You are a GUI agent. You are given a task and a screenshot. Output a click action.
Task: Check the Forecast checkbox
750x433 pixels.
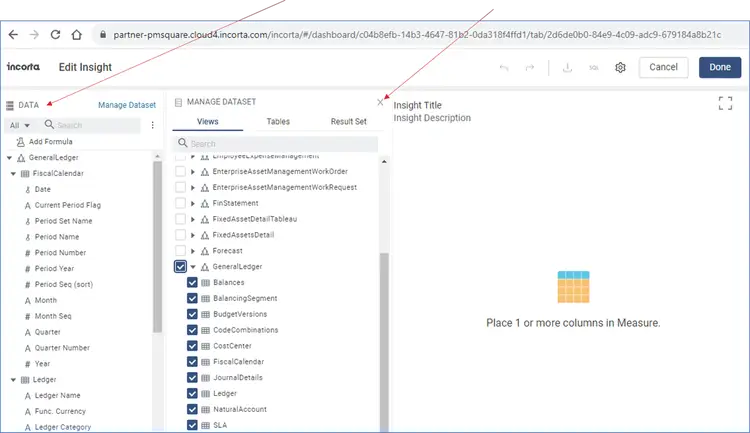coord(180,251)
